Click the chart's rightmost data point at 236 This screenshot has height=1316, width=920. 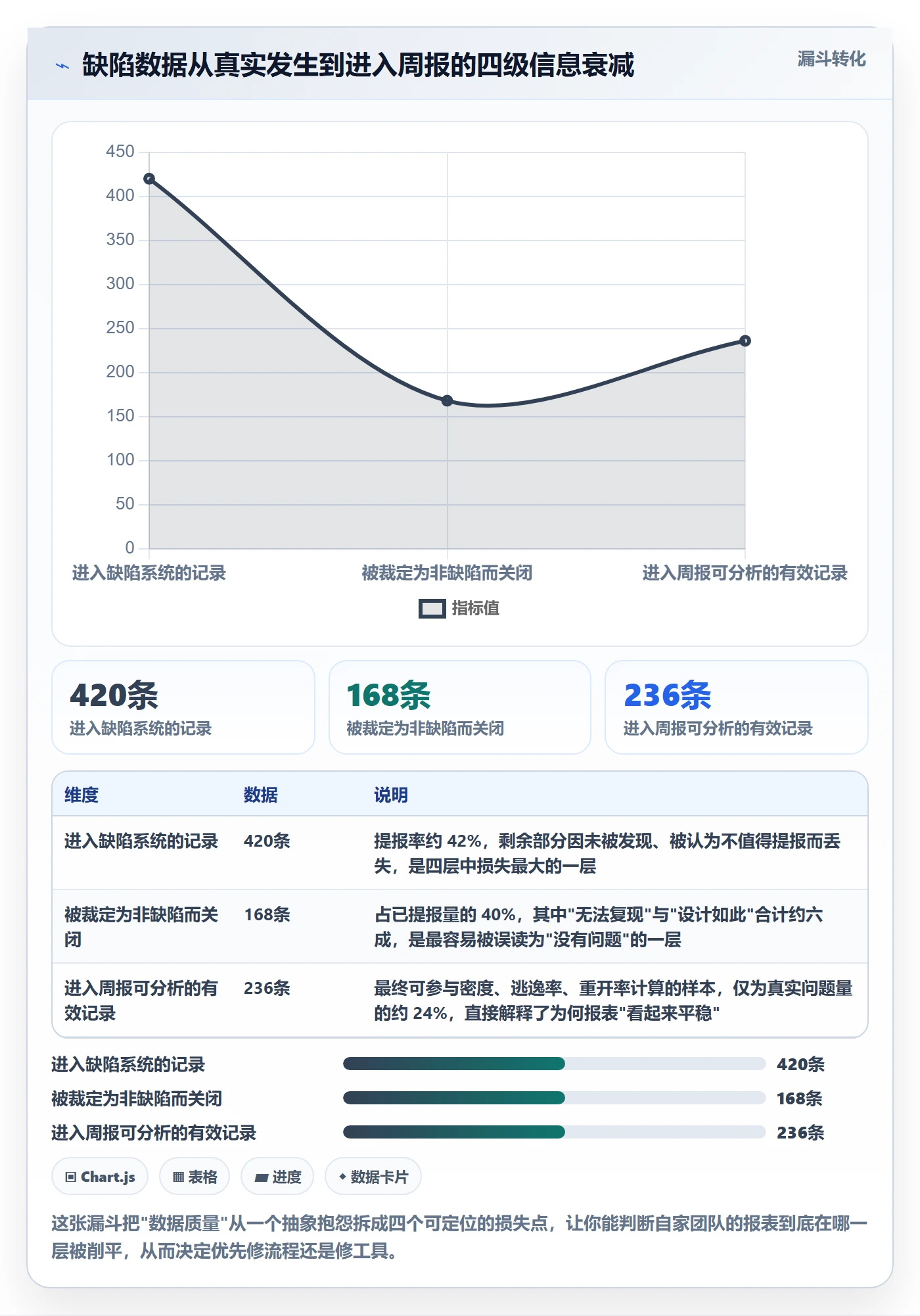click(745, 341)
